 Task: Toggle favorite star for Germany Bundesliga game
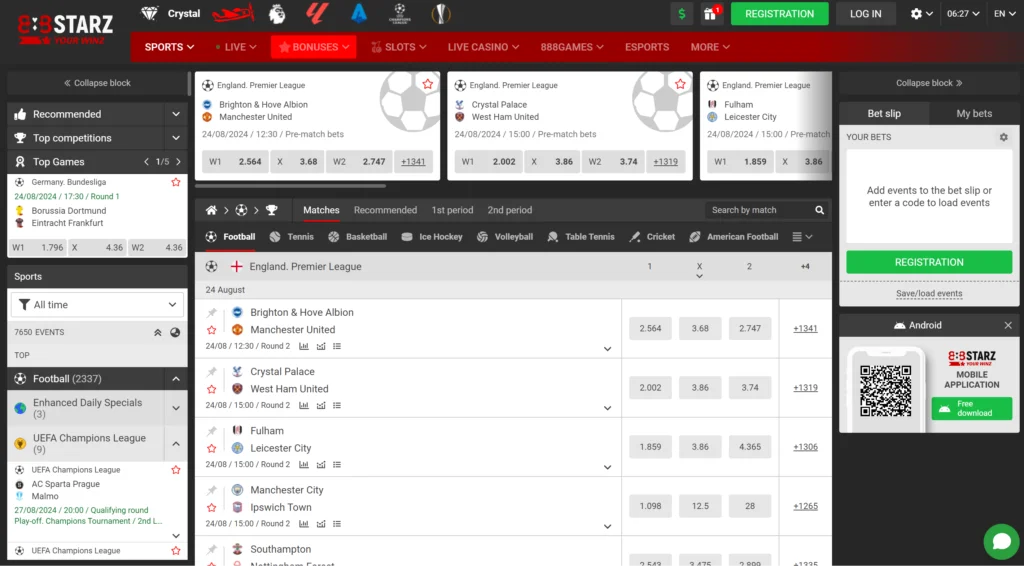click(x=176, y=182)
